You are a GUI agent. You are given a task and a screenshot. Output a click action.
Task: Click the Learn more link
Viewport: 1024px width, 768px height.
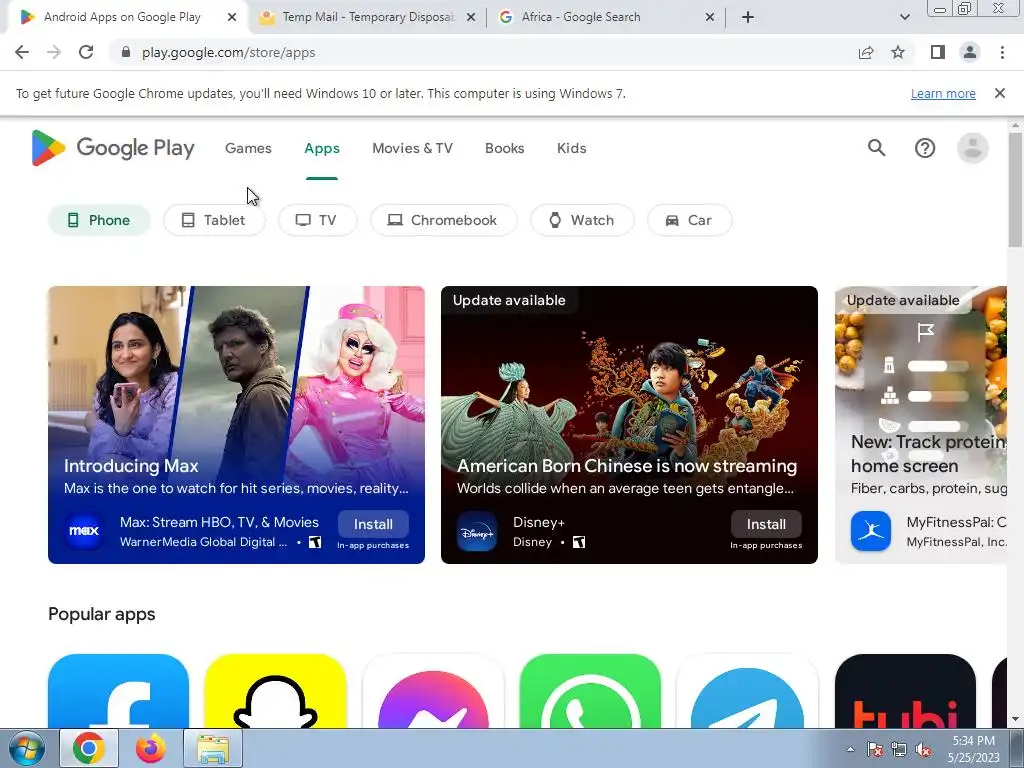(943, 93)
